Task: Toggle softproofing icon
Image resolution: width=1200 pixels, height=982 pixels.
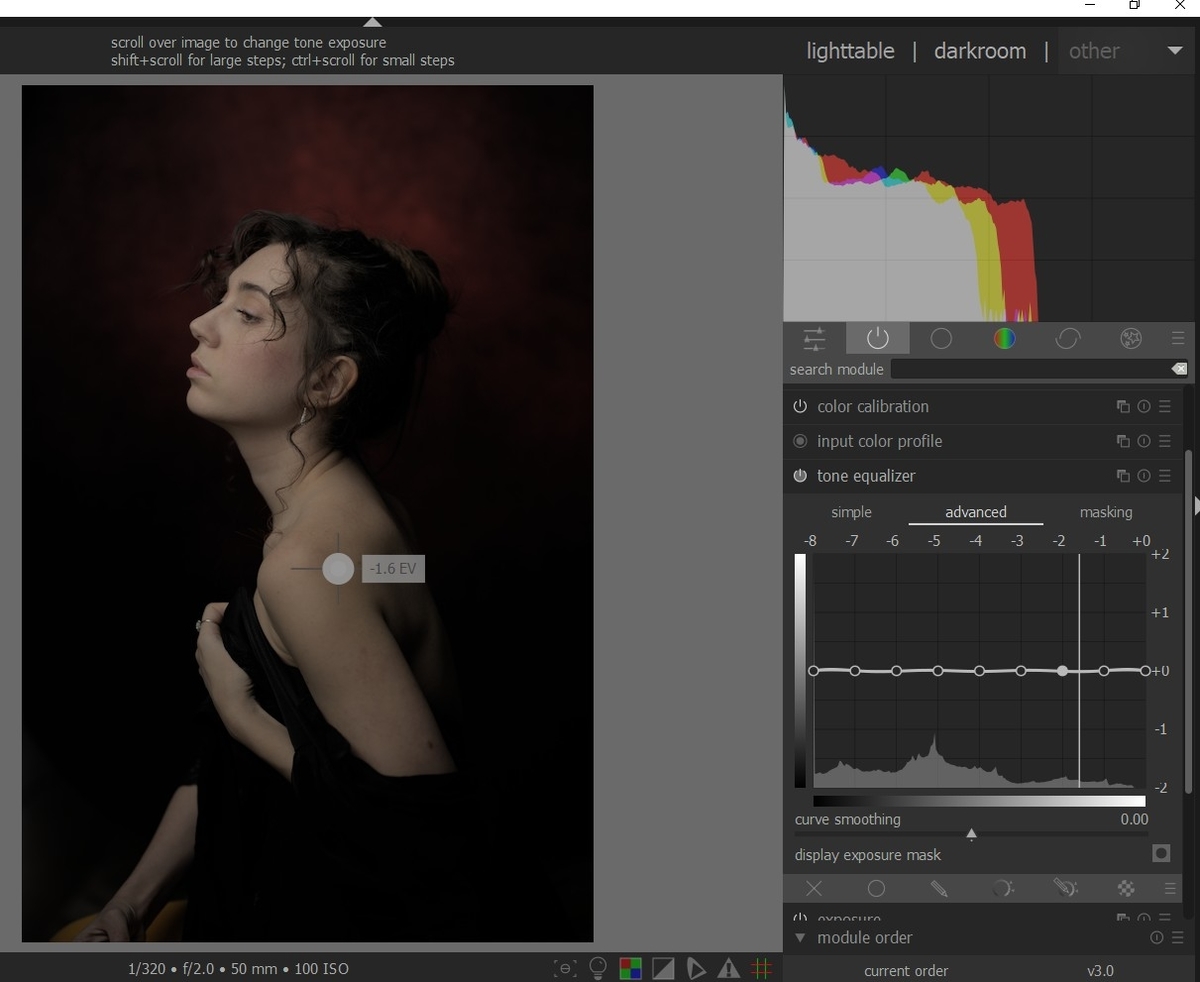Action: 696,968
